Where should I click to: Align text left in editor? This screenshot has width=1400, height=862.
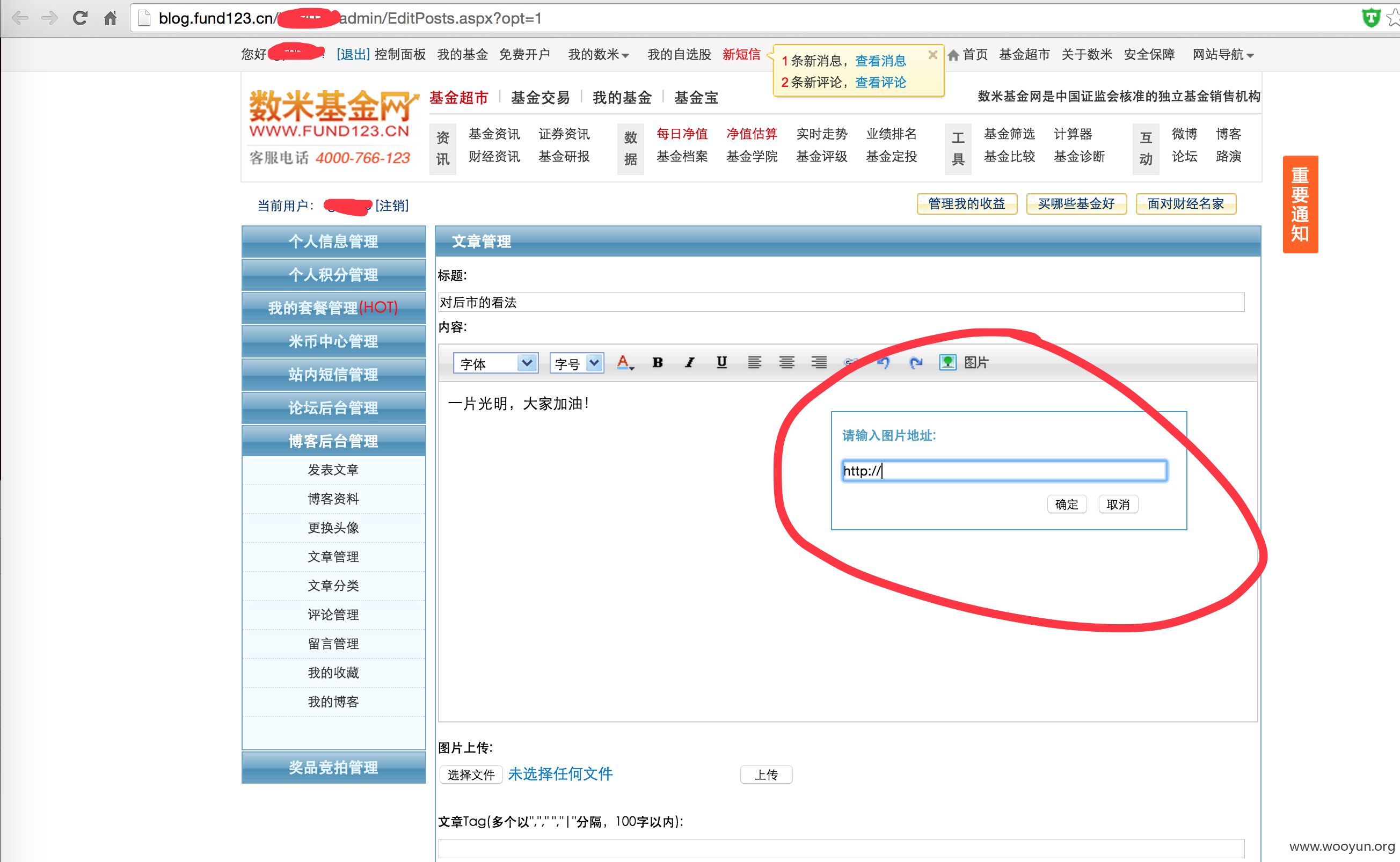(754, 363)
